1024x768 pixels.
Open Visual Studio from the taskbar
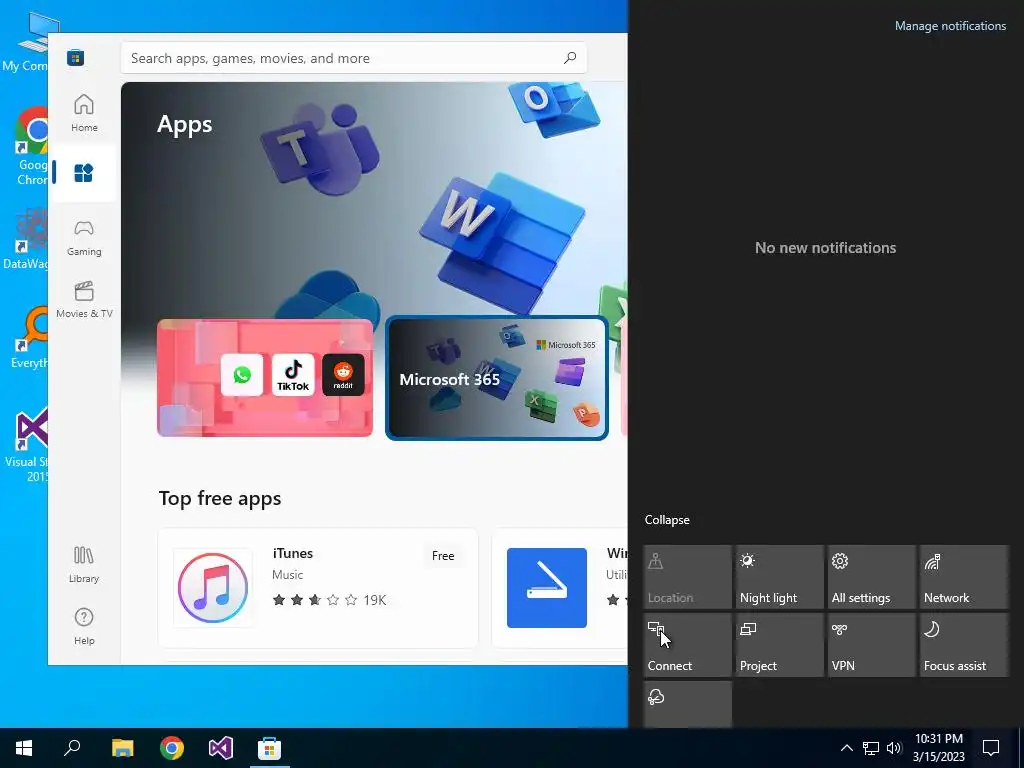(x=221, y=748)
